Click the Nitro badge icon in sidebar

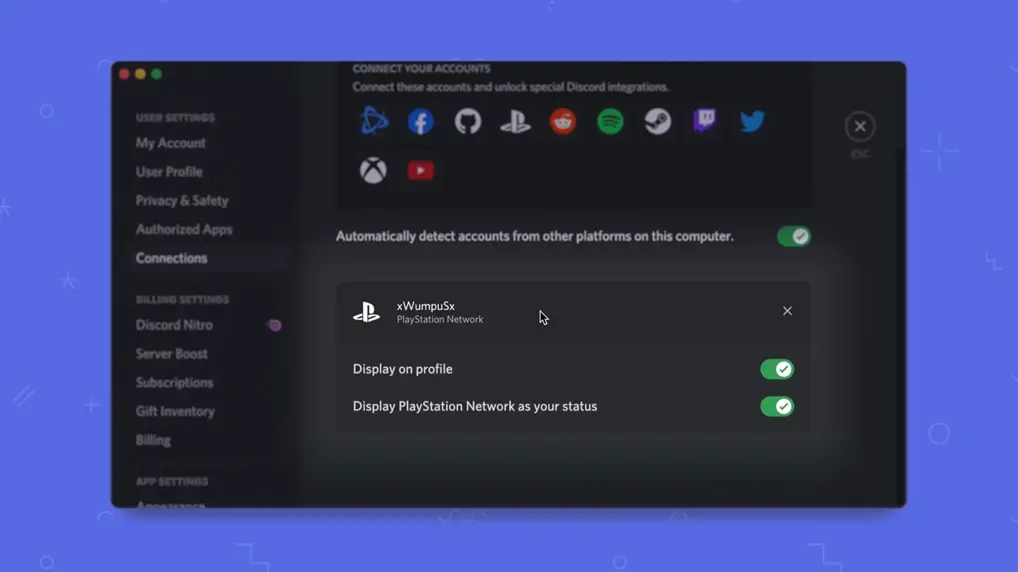coord(275,325)
